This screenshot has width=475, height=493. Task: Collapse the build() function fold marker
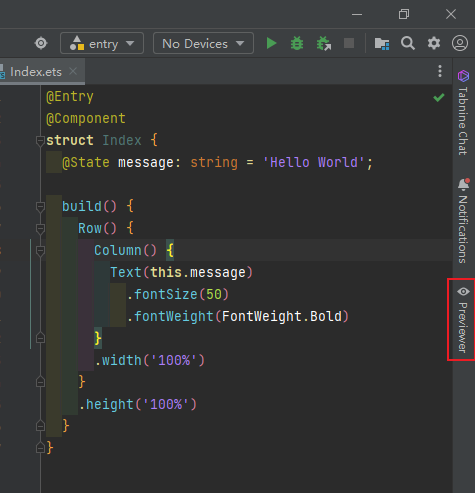click(x=40, y=207)
